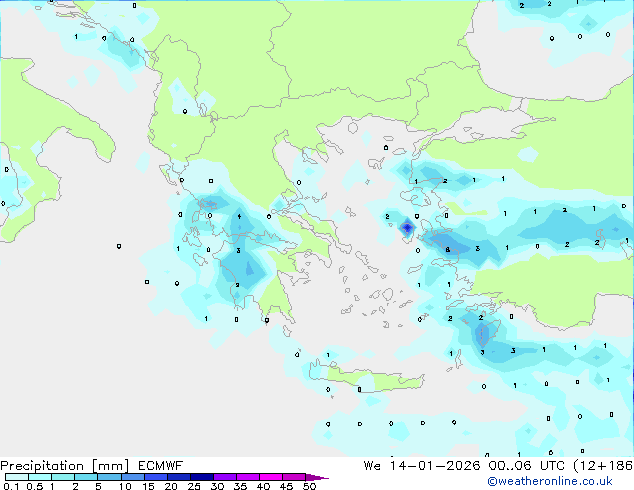This screenshot has height=490, width=634.
Task: Click the '4' precipitation value in western Greece
Action: coord(239,217)
